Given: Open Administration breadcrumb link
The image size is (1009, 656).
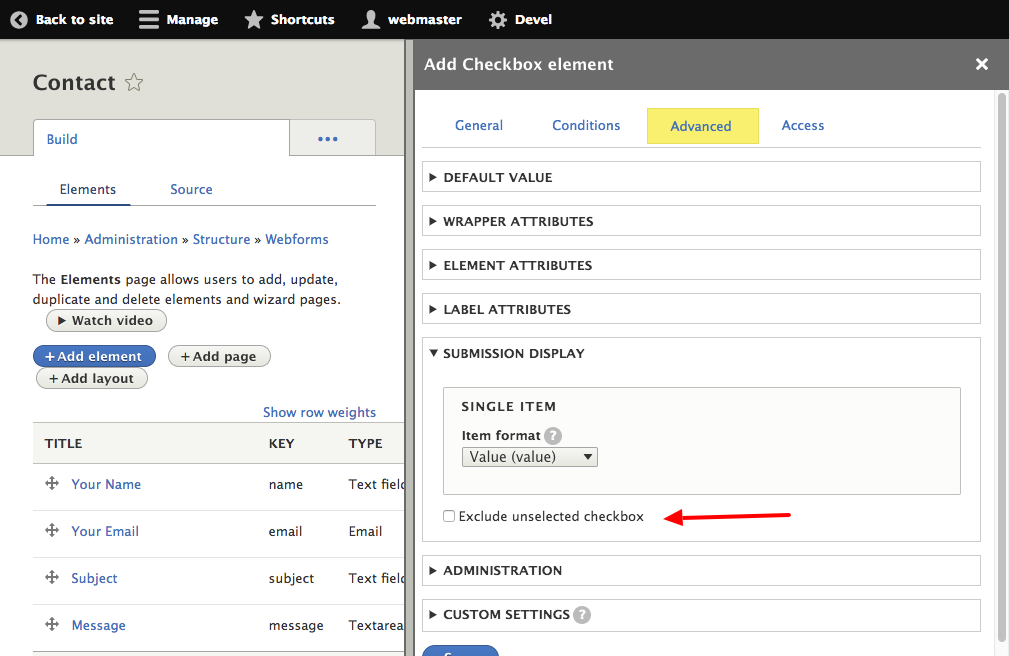Looking at the screenshot, I should pyautogui.click(x=131, y=239).
